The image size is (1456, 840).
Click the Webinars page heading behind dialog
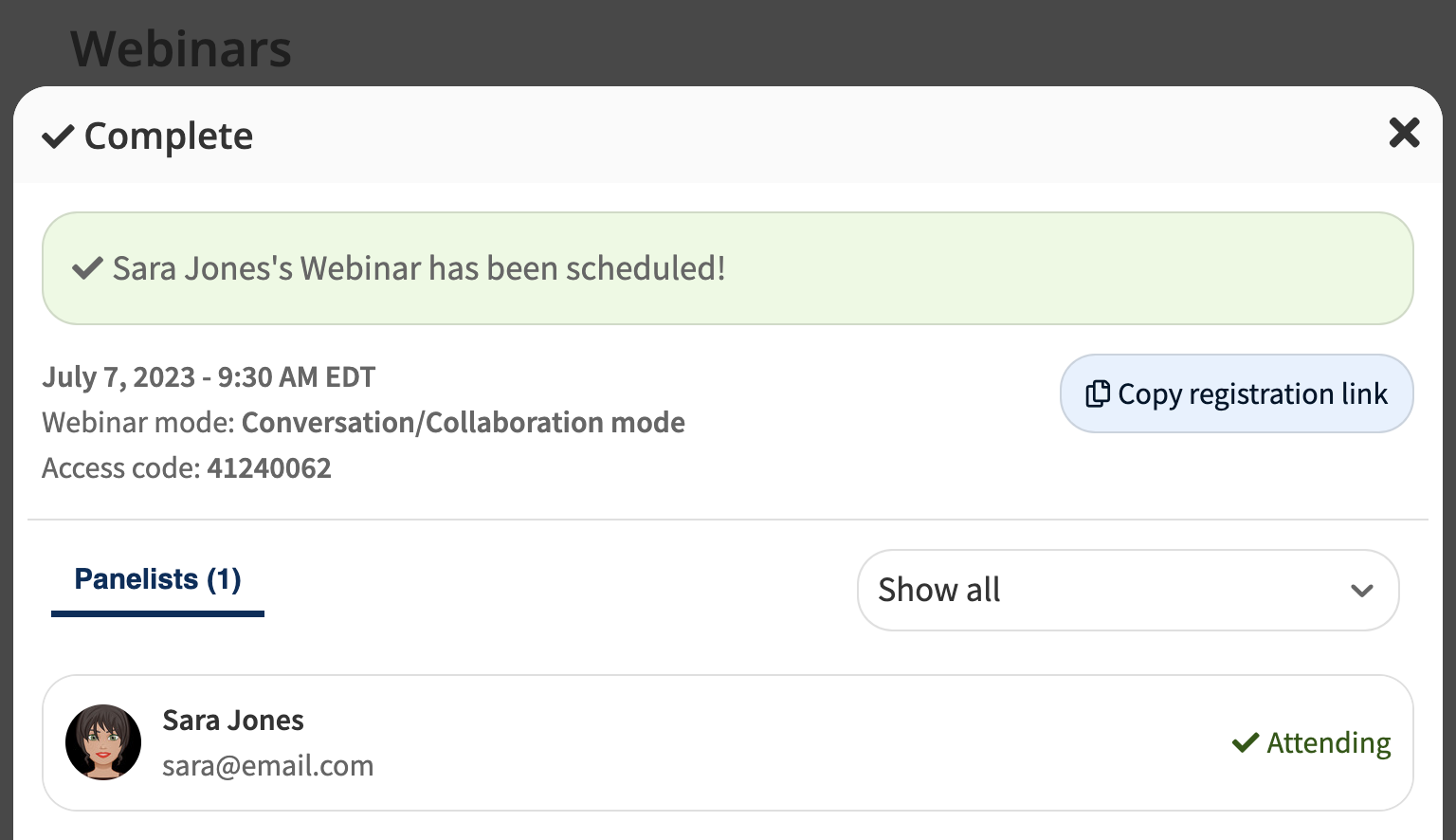click(x=181, y=49)
